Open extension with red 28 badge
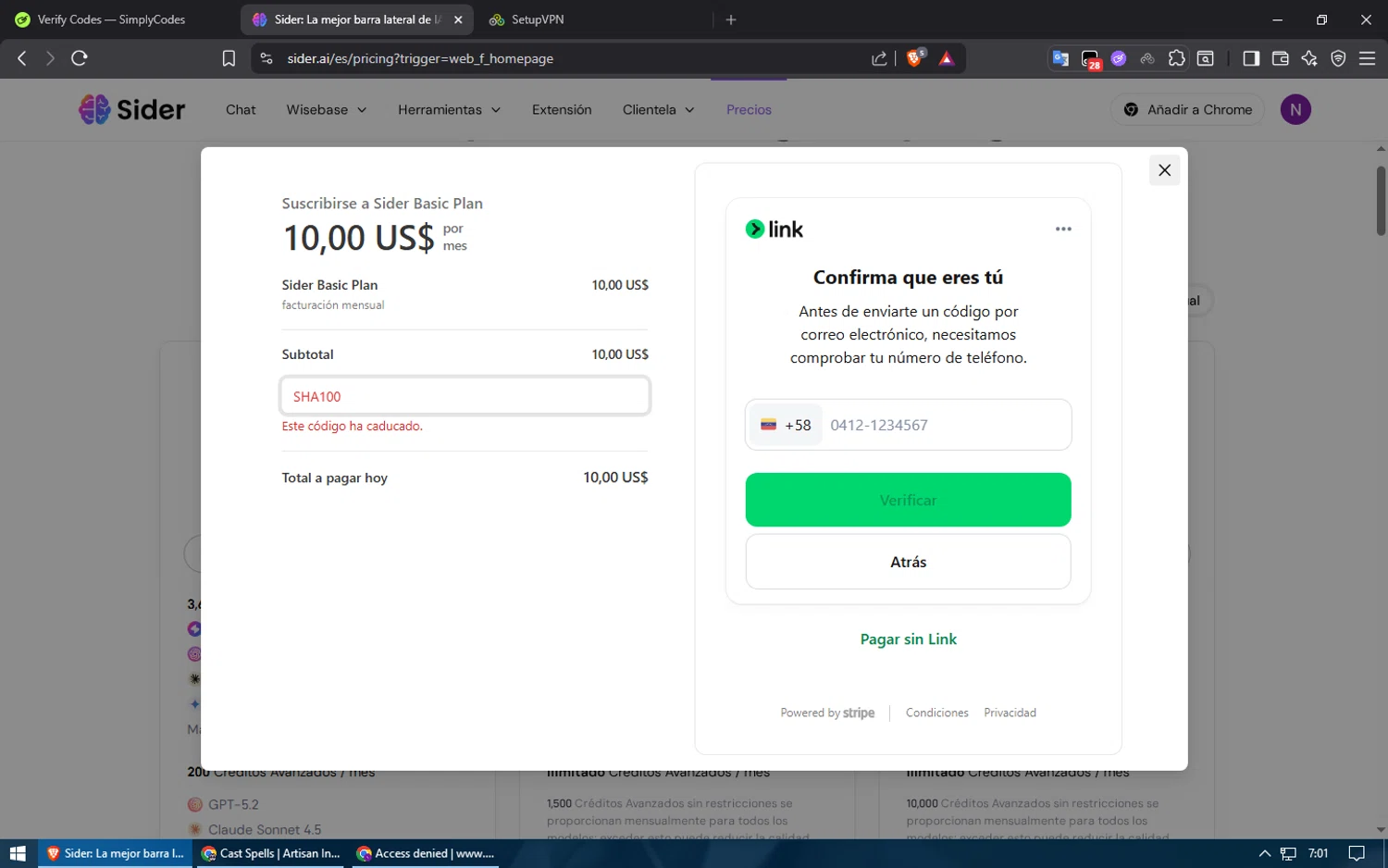Screen dimensions: 1388x868 point(1091,59)
